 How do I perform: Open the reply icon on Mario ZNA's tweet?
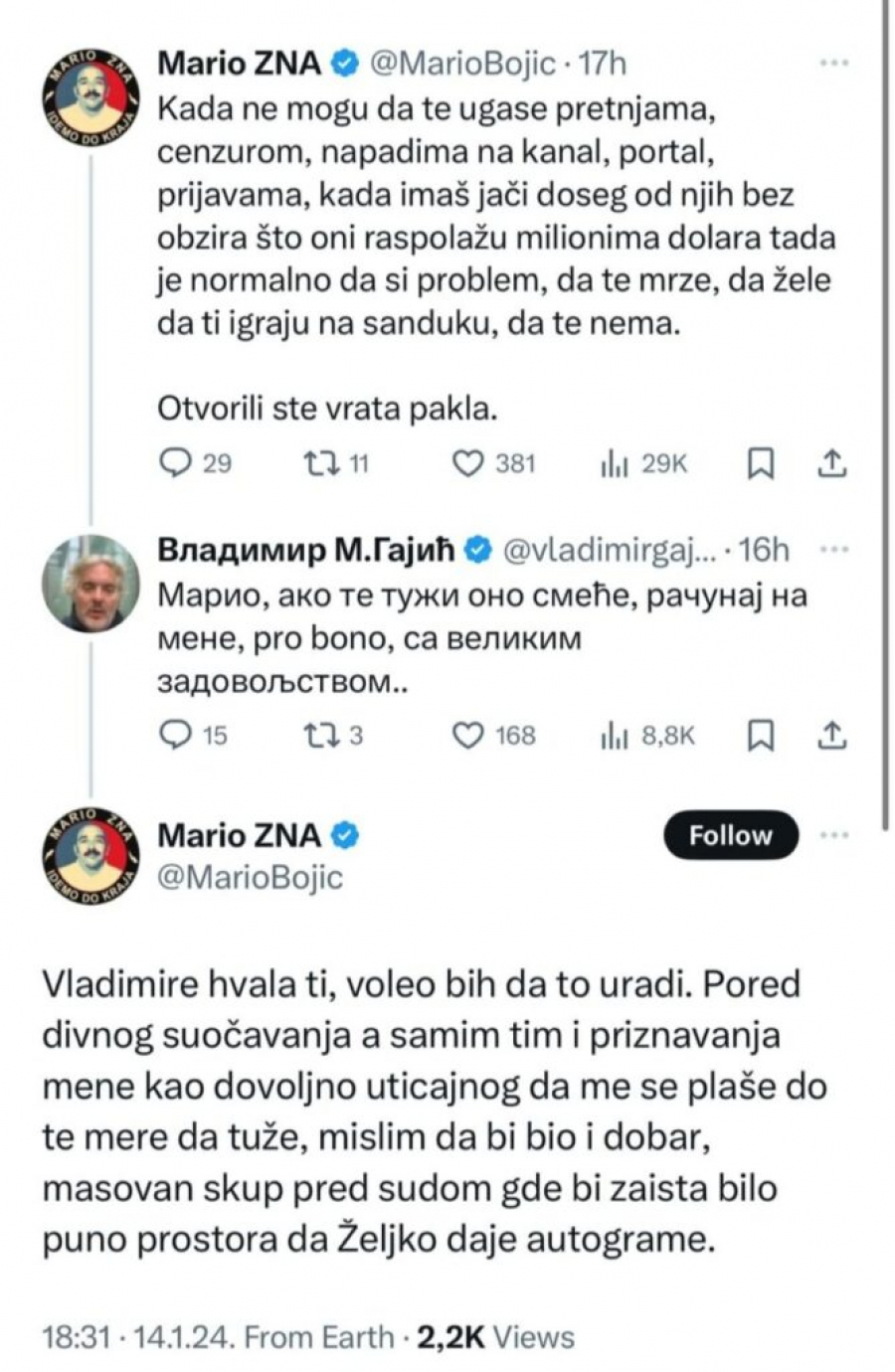point(177,460)
